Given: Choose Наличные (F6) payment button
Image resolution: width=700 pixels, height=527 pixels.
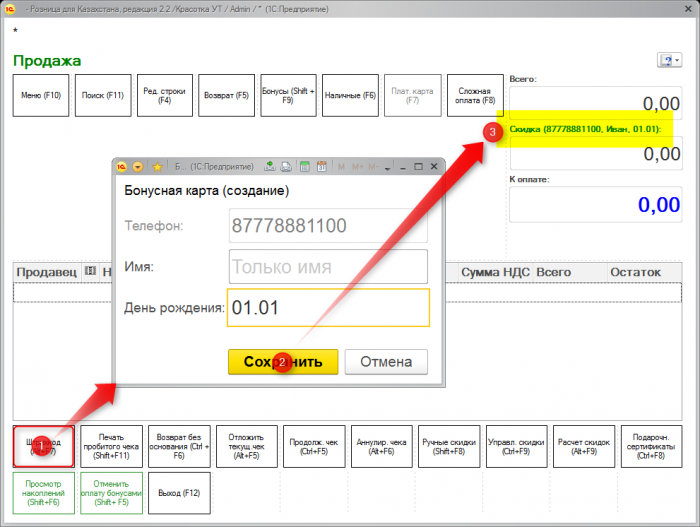Looking at the screenshot, I should (x=350, y=96).
